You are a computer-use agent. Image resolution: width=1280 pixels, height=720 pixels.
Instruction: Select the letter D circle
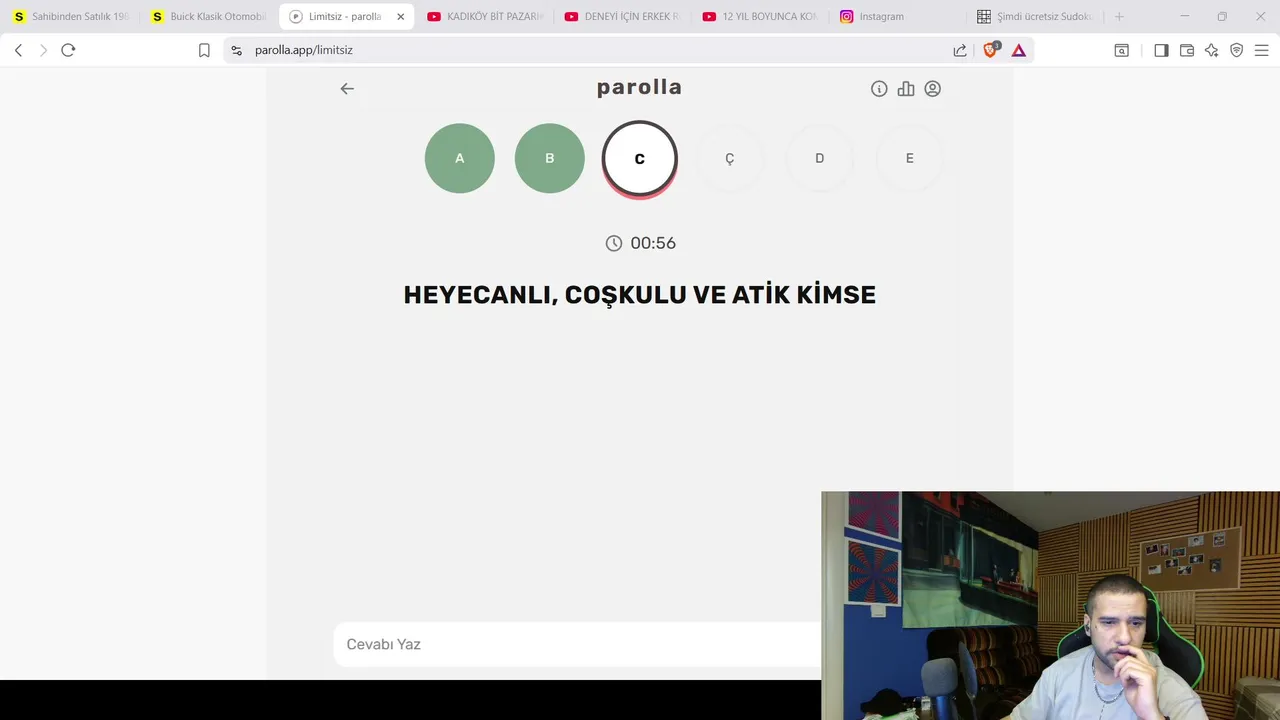[x=820, y=158]
